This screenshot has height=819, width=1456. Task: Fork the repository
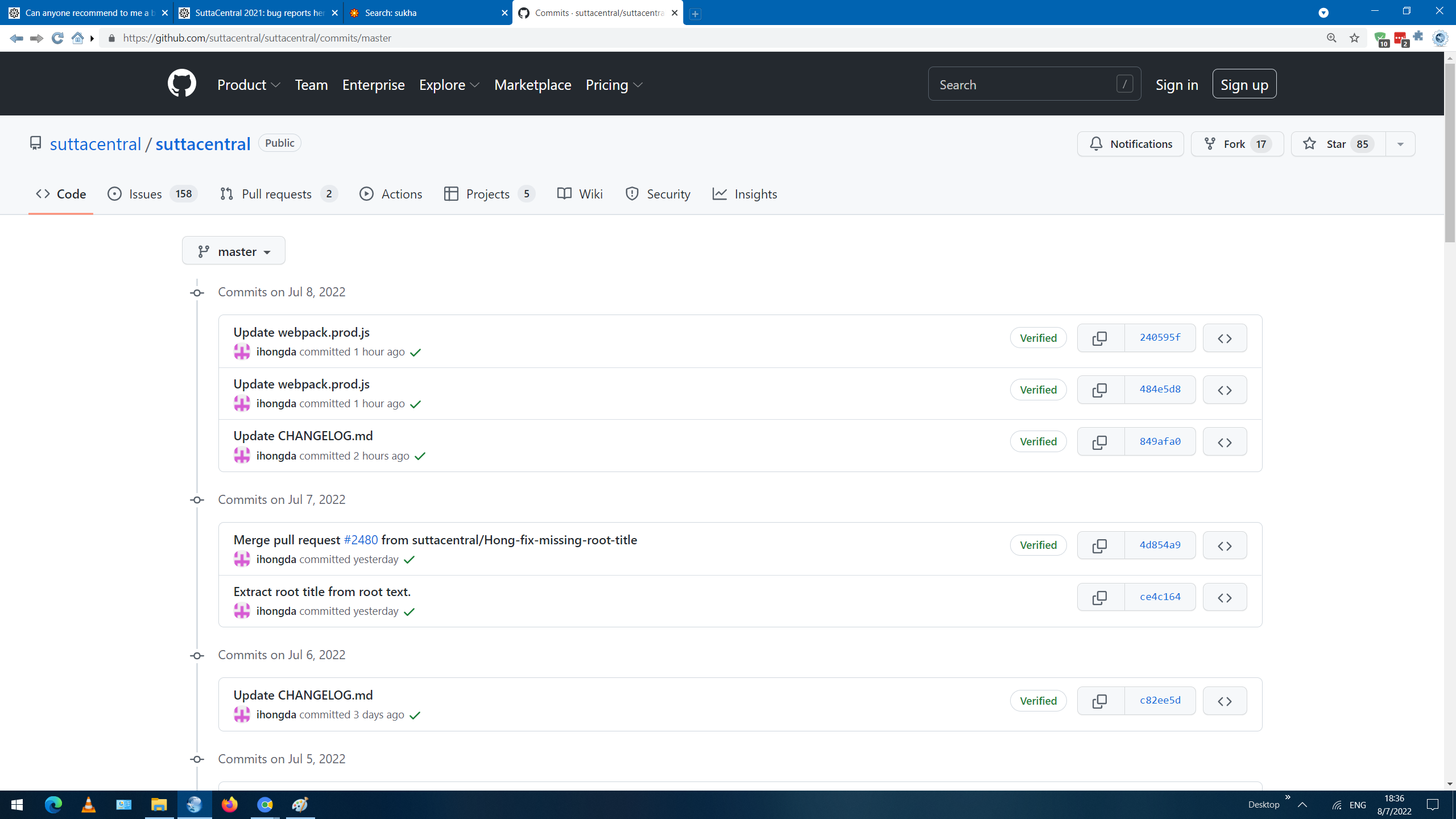(x=1237, y=144)
